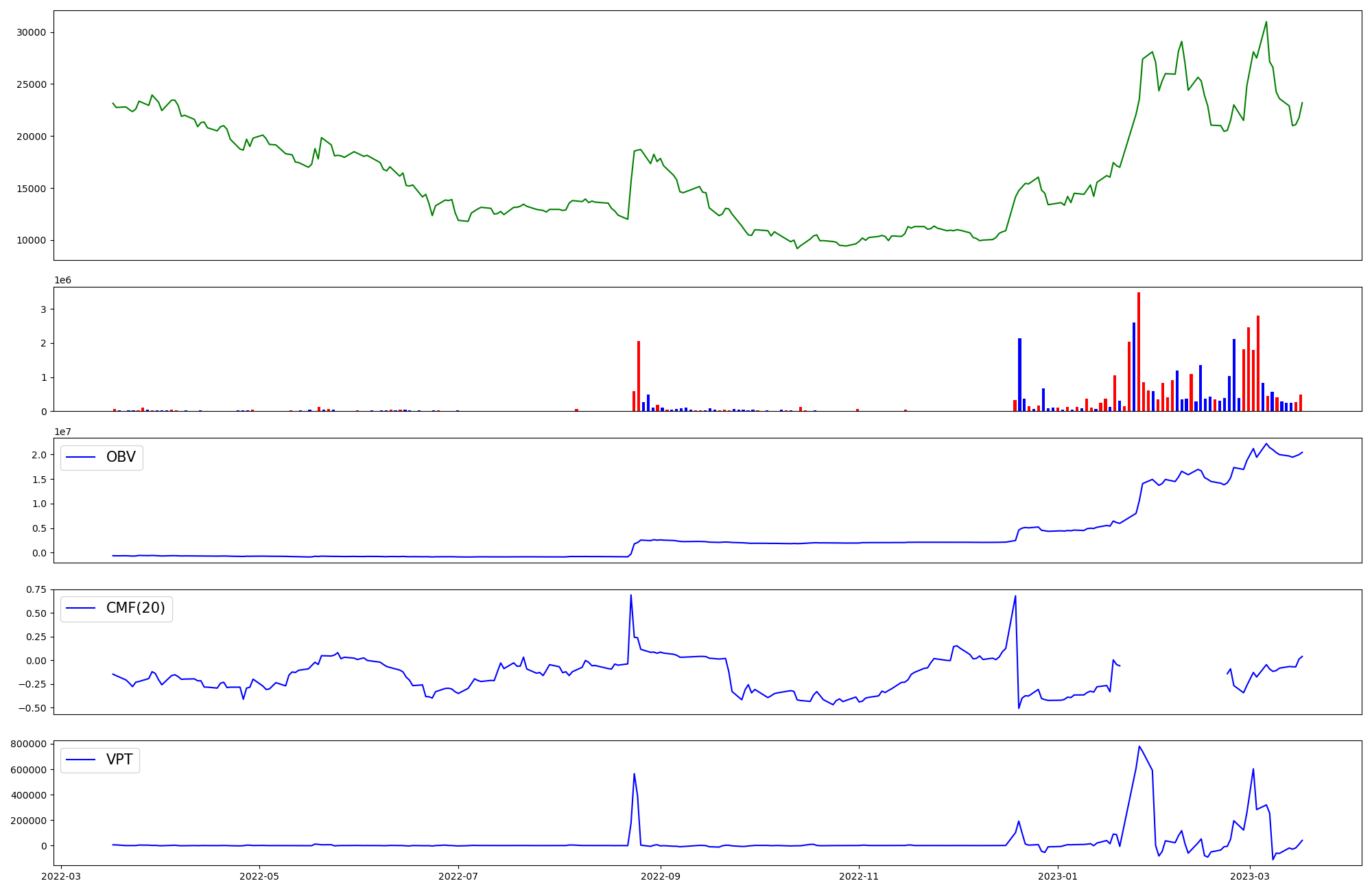Click the 2022-03 x-axis date label
The height and width of the screenshot is (892, 1372).
(x=61, y=876)
